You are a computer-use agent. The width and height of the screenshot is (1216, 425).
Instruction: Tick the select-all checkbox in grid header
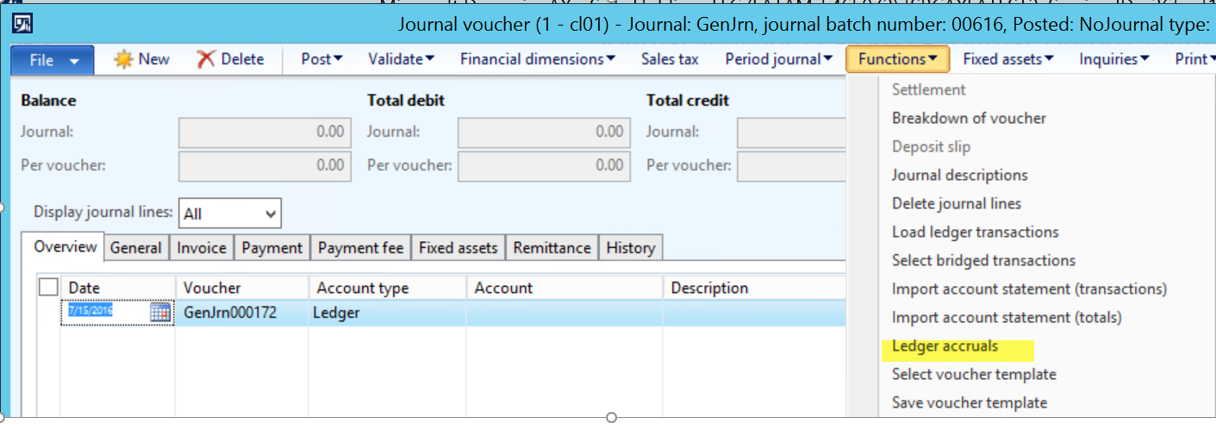[48, 288]
